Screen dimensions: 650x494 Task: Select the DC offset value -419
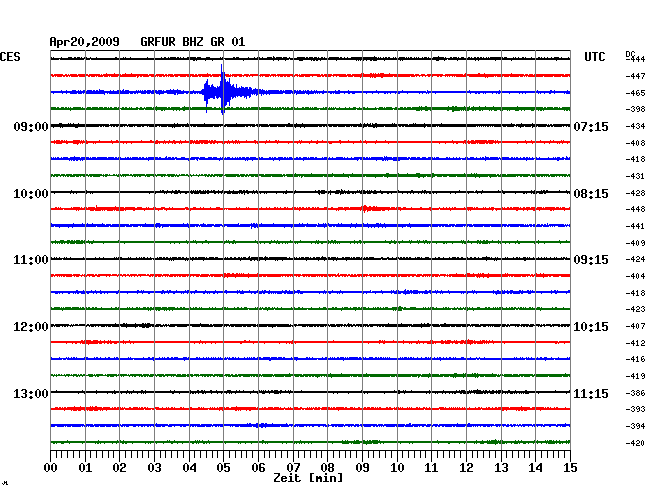(x=635, y=376)
